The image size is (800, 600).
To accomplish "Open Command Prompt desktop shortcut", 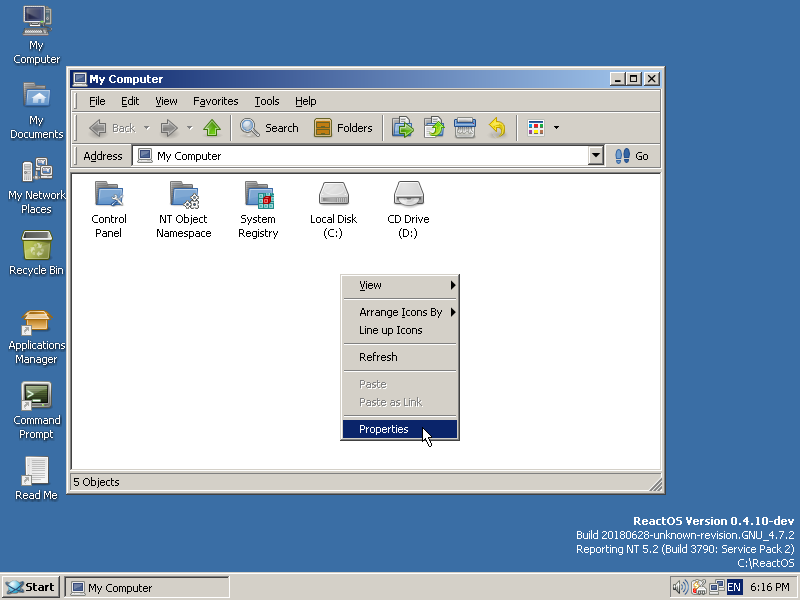I will (36, 411).
